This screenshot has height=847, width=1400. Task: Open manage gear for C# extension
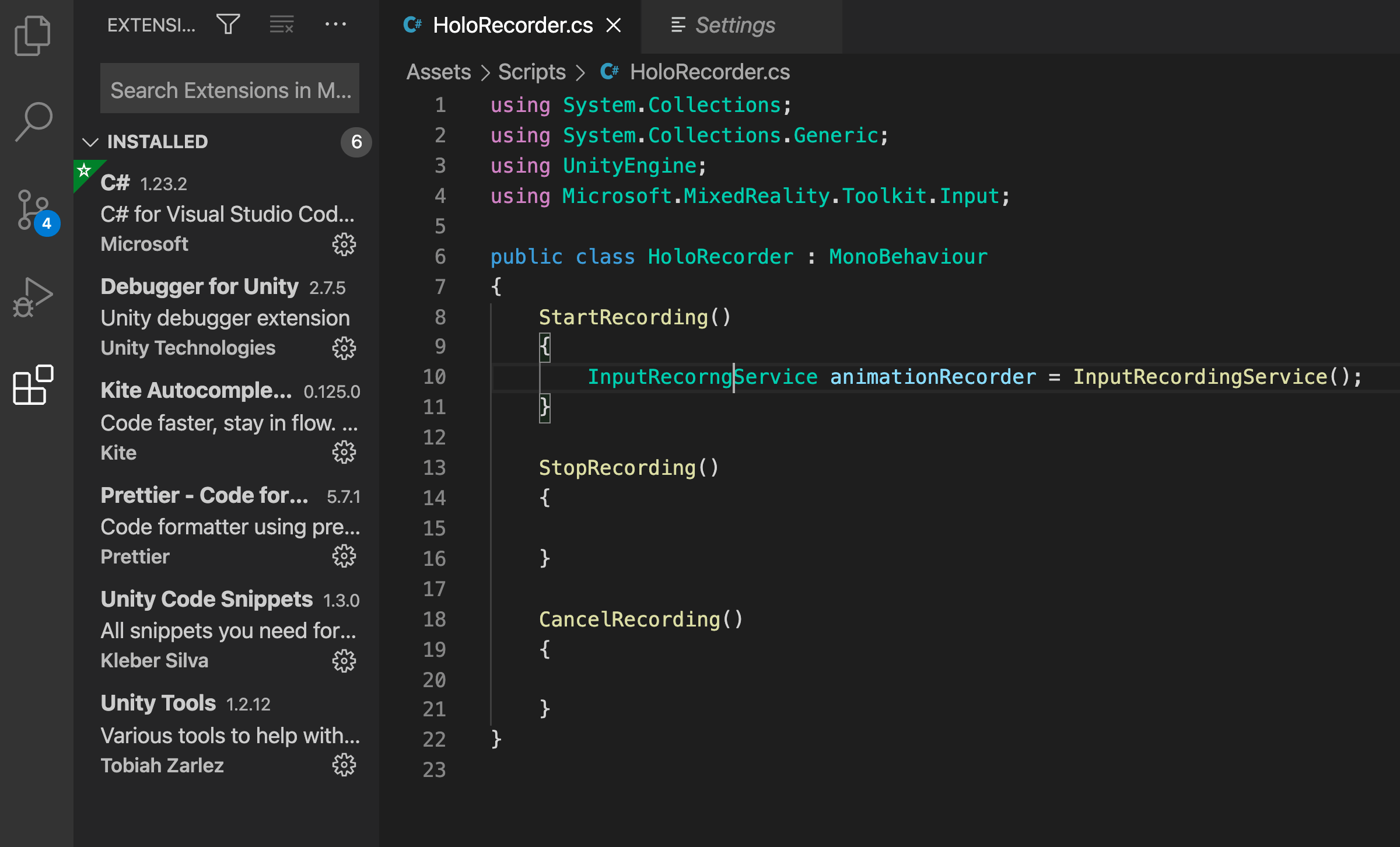pyautogui.click(x=344, y=244)
